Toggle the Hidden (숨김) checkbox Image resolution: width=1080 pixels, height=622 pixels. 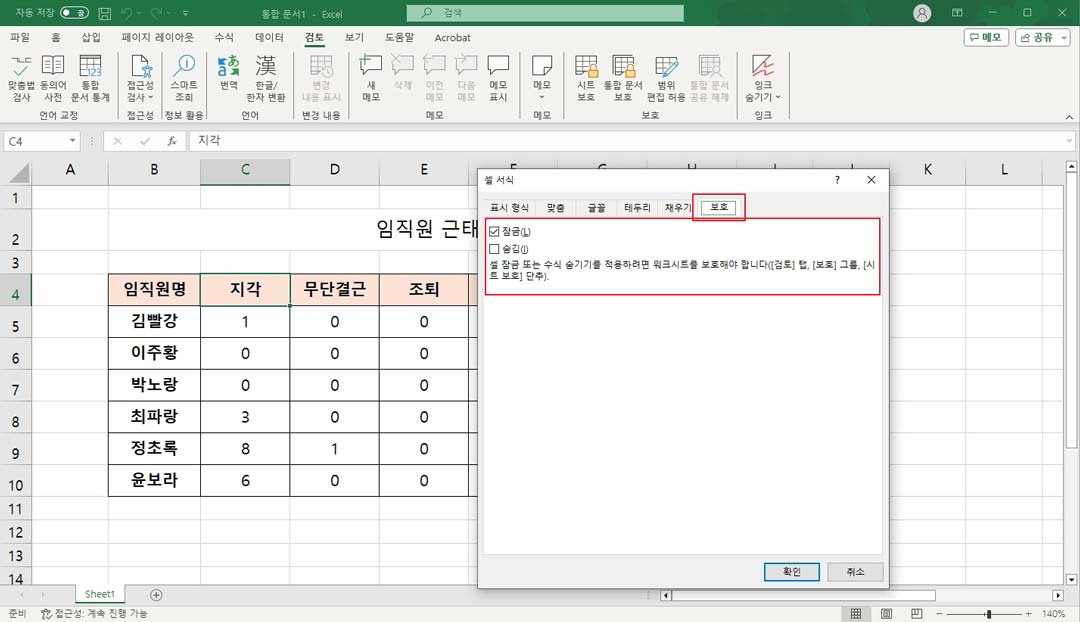pyautogui.click(x=494, y=249)
